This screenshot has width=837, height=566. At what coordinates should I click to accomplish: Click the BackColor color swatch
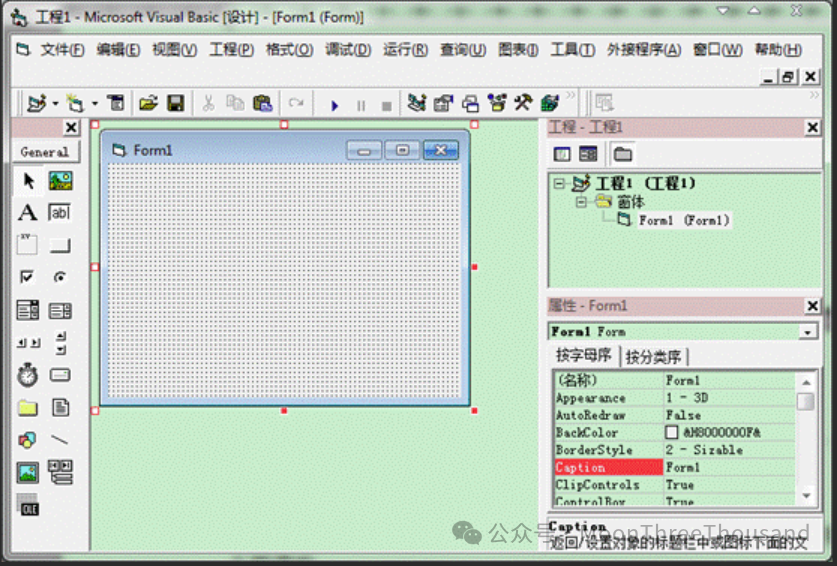[672, 433]
